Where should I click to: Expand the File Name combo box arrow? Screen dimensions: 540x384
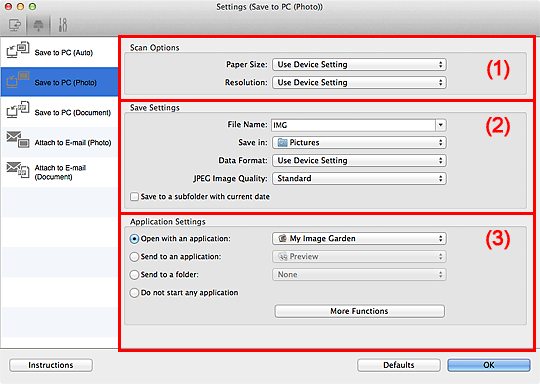point(441,125)
